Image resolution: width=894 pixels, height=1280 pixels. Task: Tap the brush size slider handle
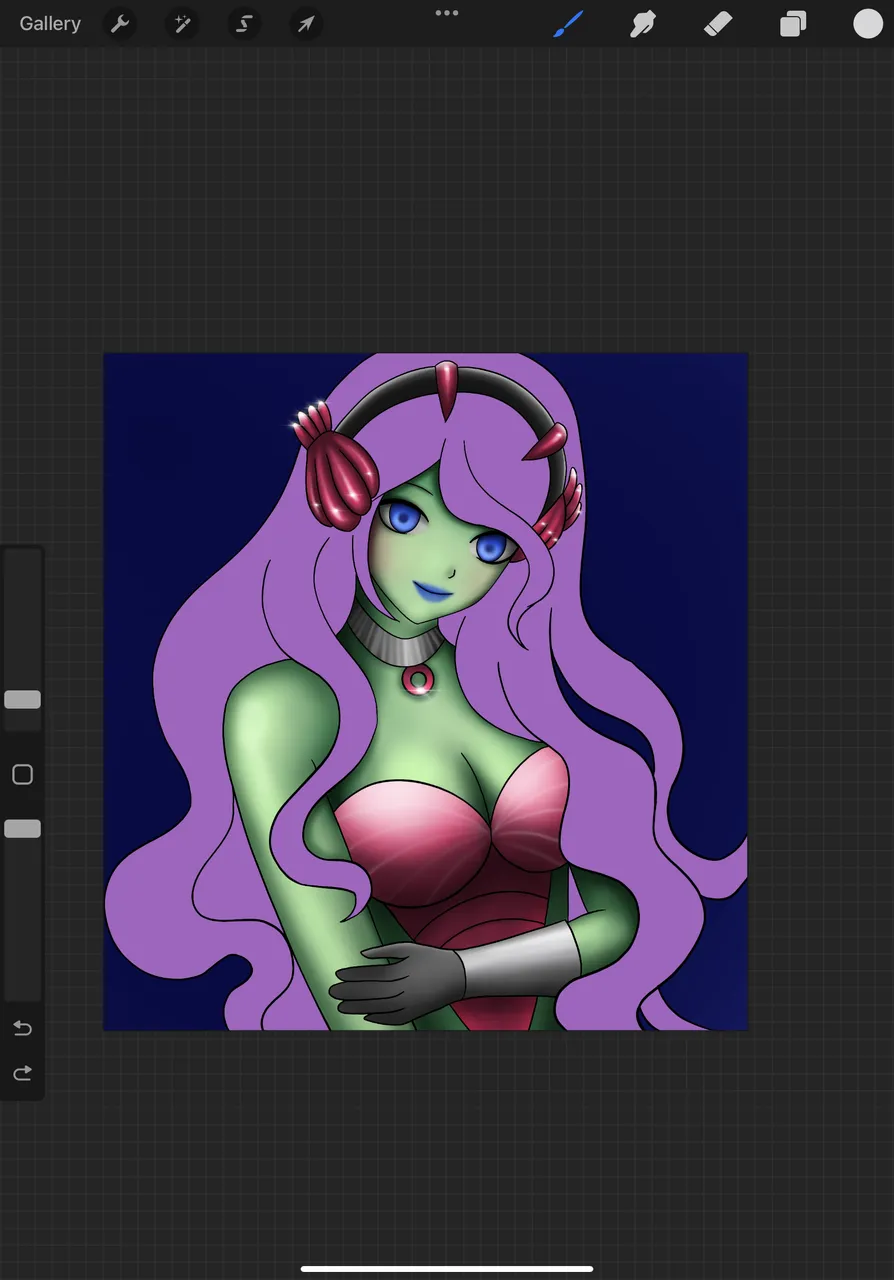tap(22, 700)
